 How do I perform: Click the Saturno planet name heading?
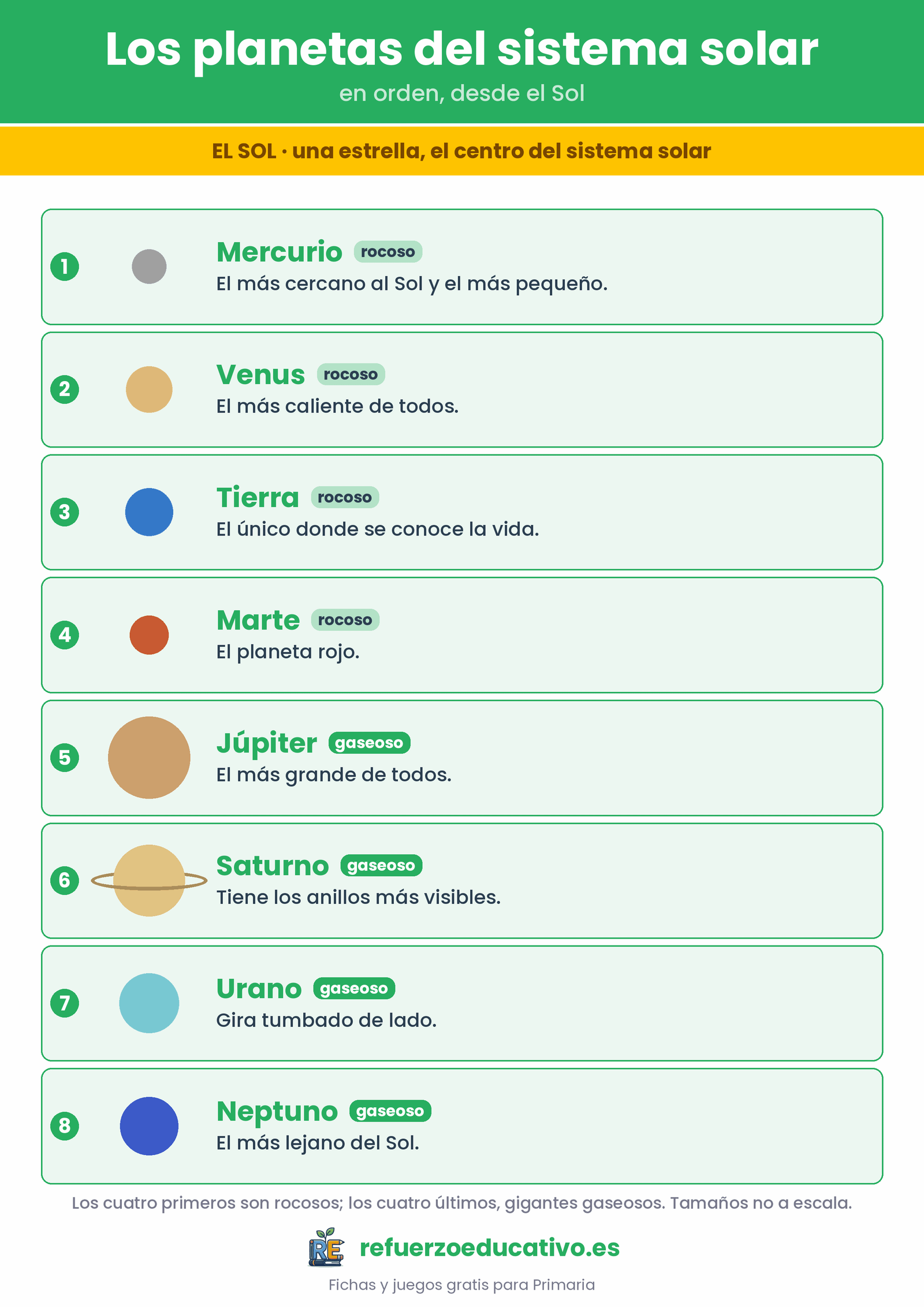point(273,866)
